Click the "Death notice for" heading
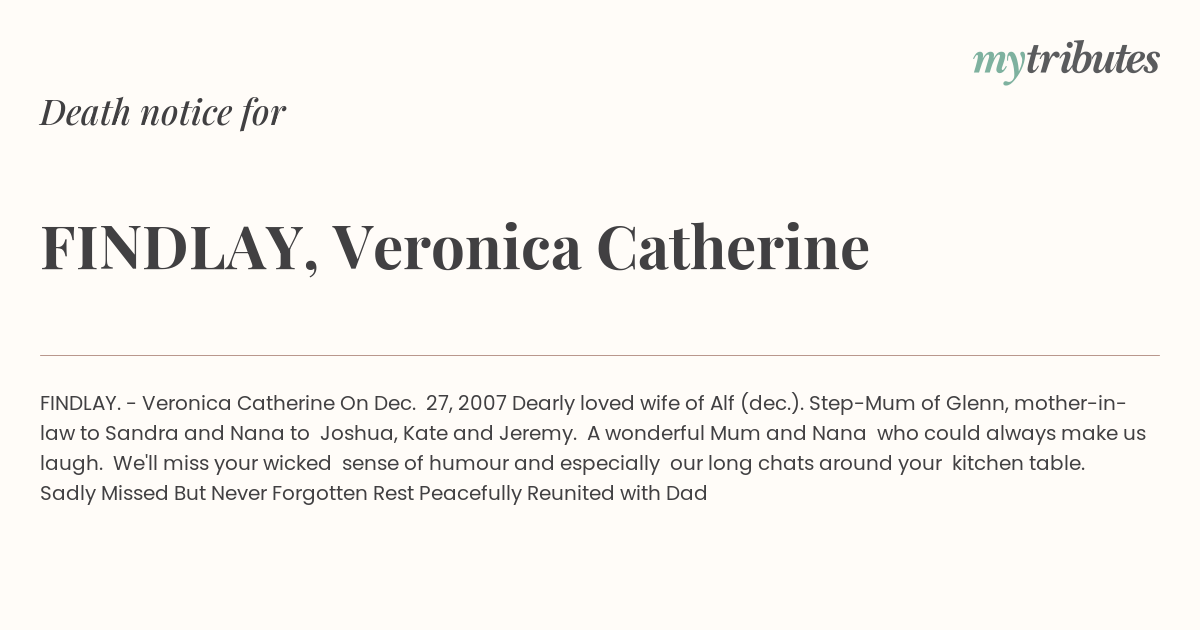 [x=163, y=113]
